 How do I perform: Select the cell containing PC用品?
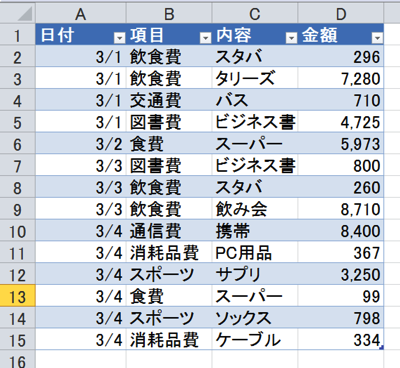tap(255, 253)
